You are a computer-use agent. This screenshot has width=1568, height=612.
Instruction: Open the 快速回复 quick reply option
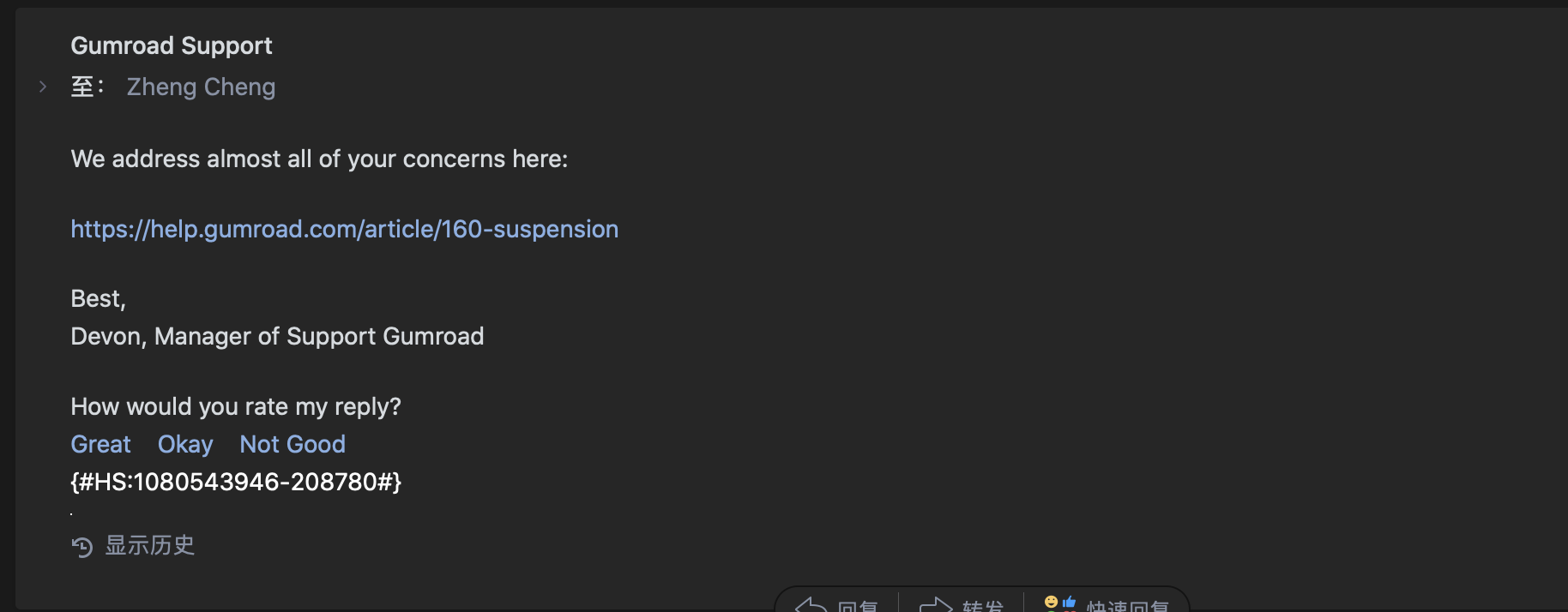click(x=1127, y=607)
